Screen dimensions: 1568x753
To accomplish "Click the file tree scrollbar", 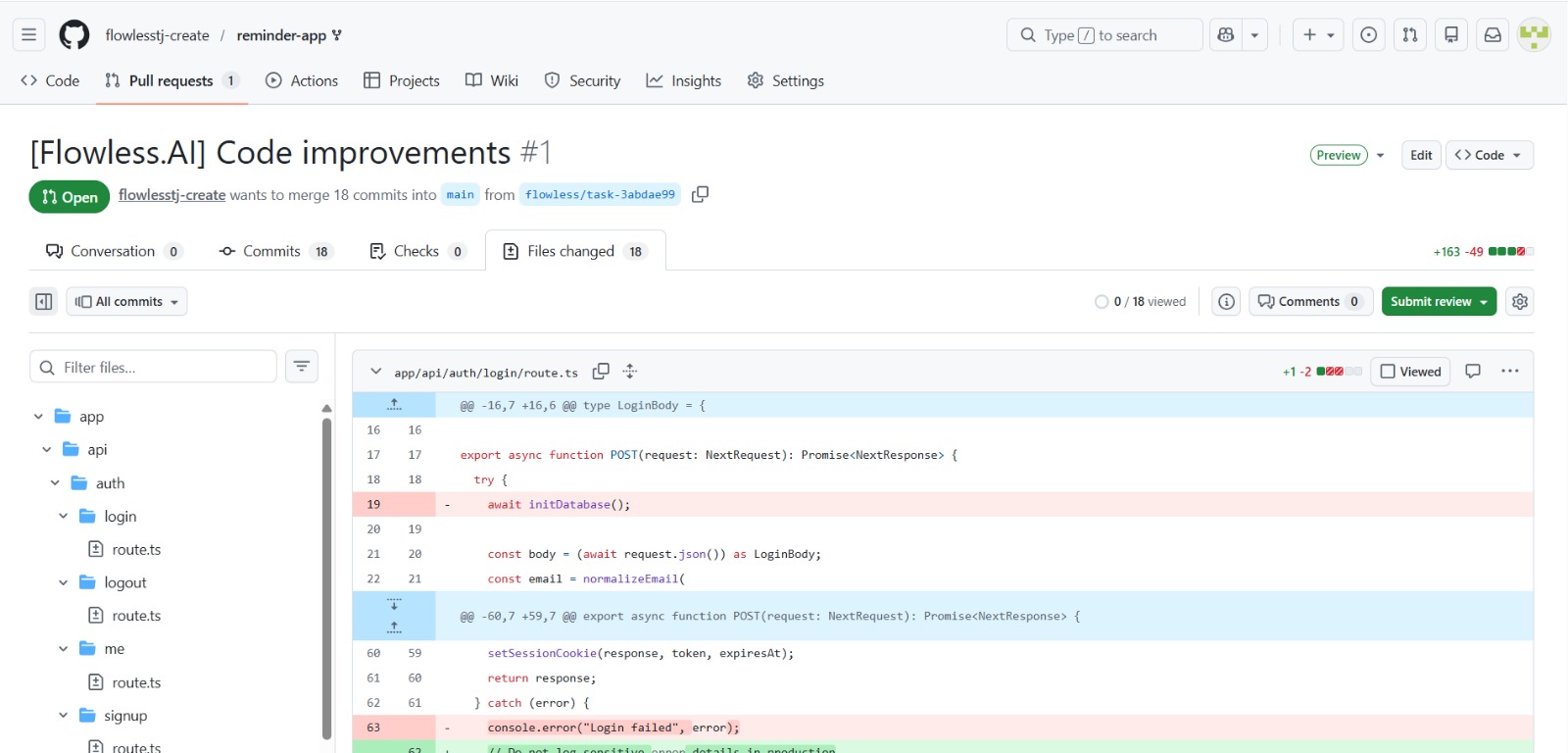I will [x=326, y=578].
